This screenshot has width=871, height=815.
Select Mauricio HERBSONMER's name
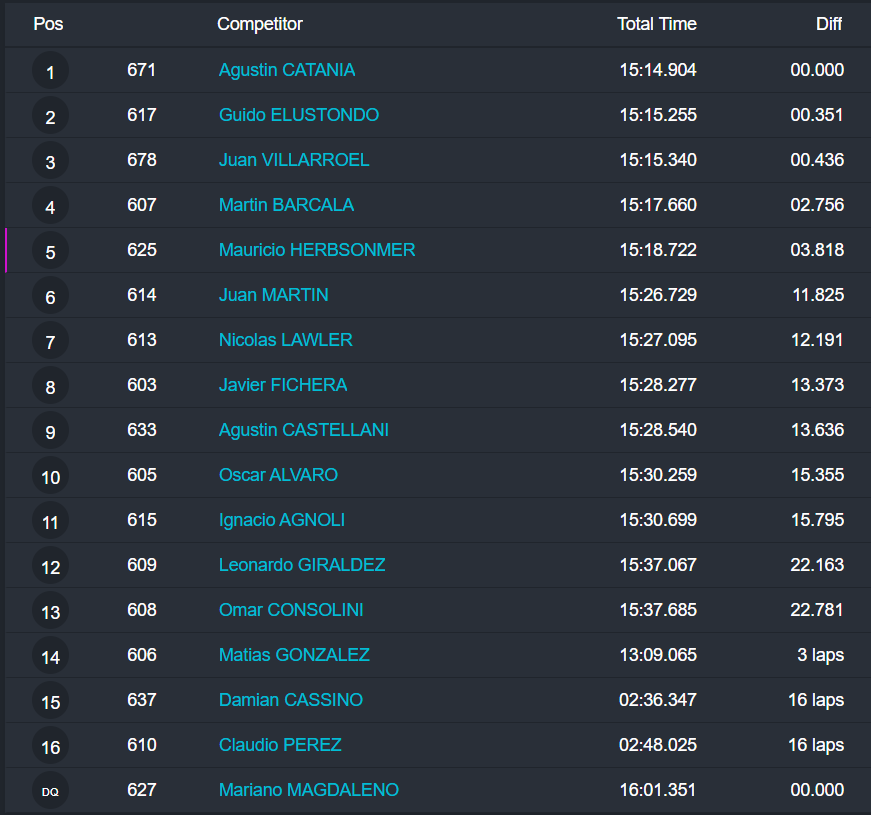click(x=317, y=250)
